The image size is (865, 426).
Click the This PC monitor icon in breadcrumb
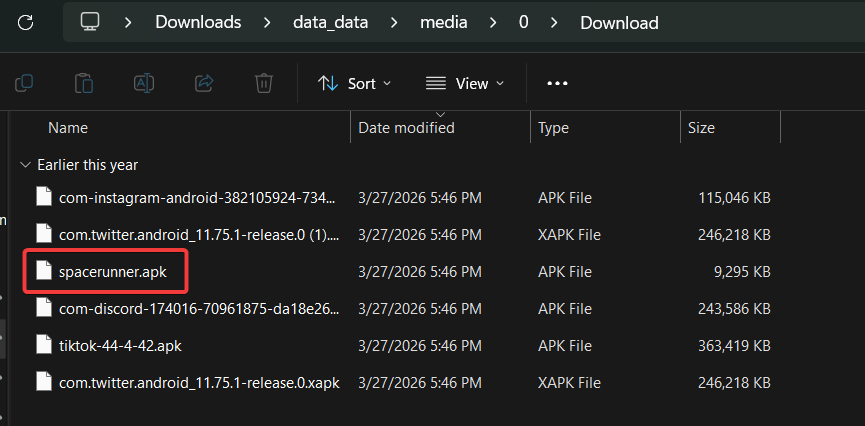[x=90, y=22]
